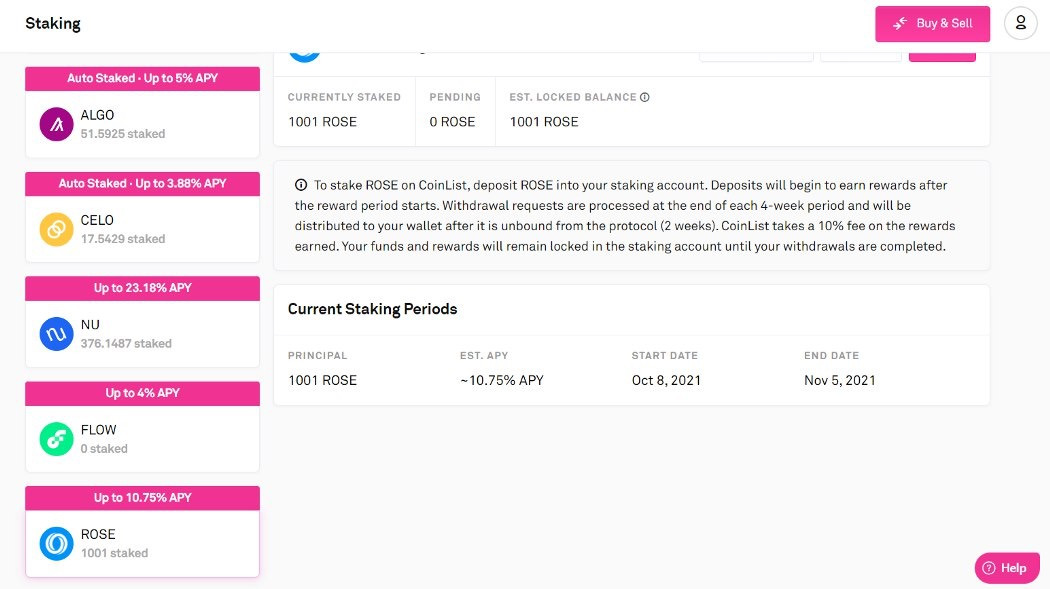Click 'Up to 23.18% APY' banner
The height and width of the screenshot is (589, 1050).
click(142, 288)
